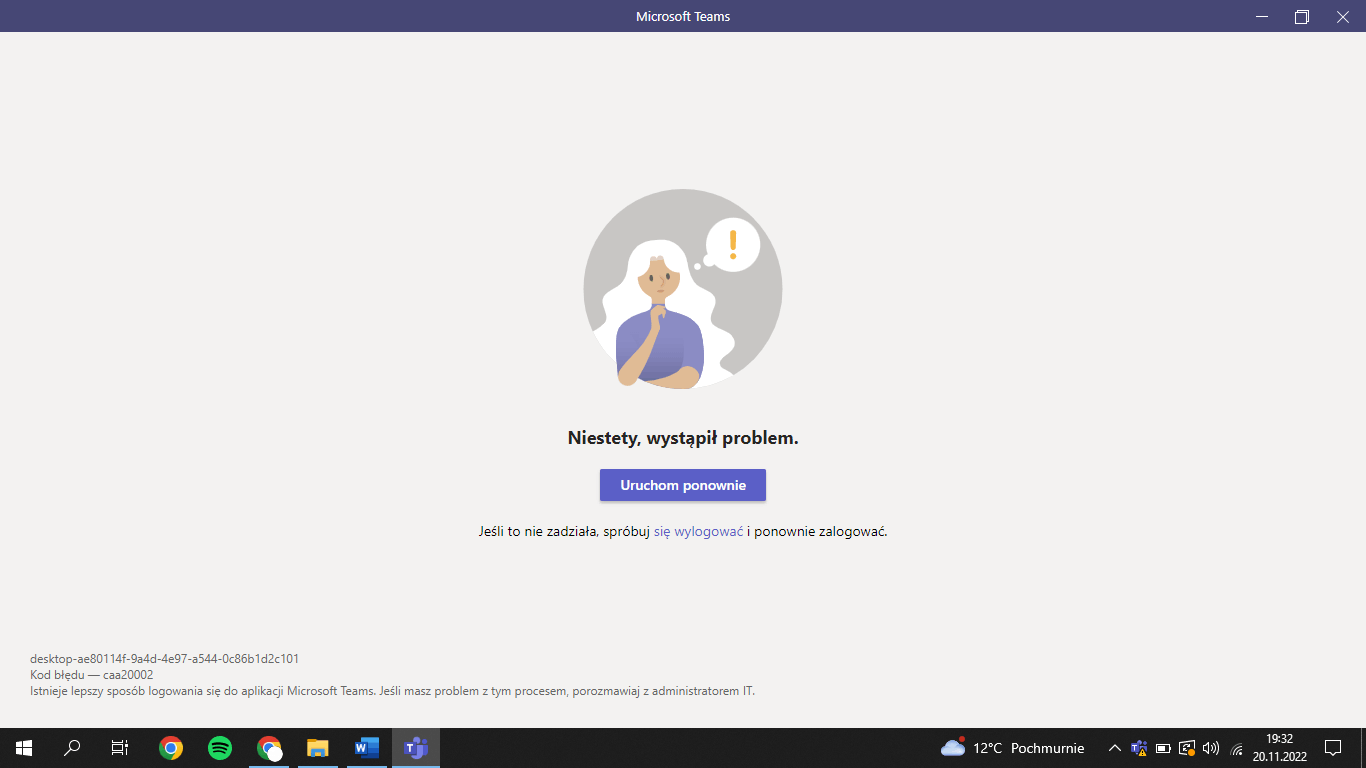Image resolution: width=1366 pixels, height=768 pixels.
Task: Open Windows taskbar search
Action: click(72, 748)
